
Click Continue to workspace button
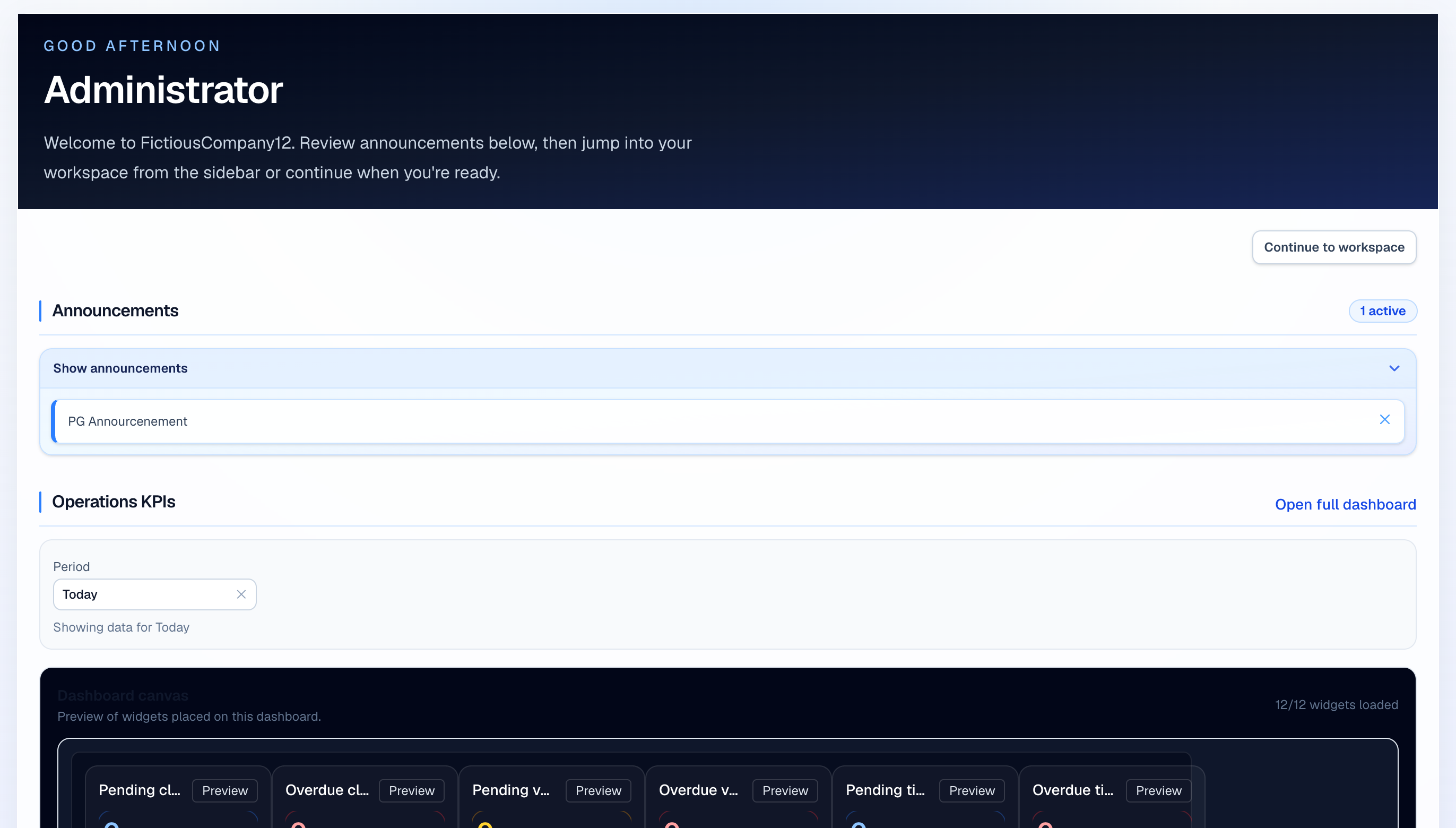point(1334,247)
